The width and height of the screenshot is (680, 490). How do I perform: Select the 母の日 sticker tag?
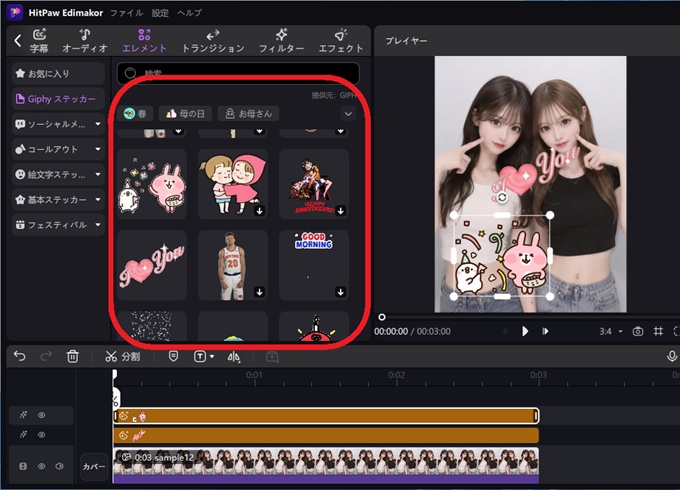tap(185, 114)
